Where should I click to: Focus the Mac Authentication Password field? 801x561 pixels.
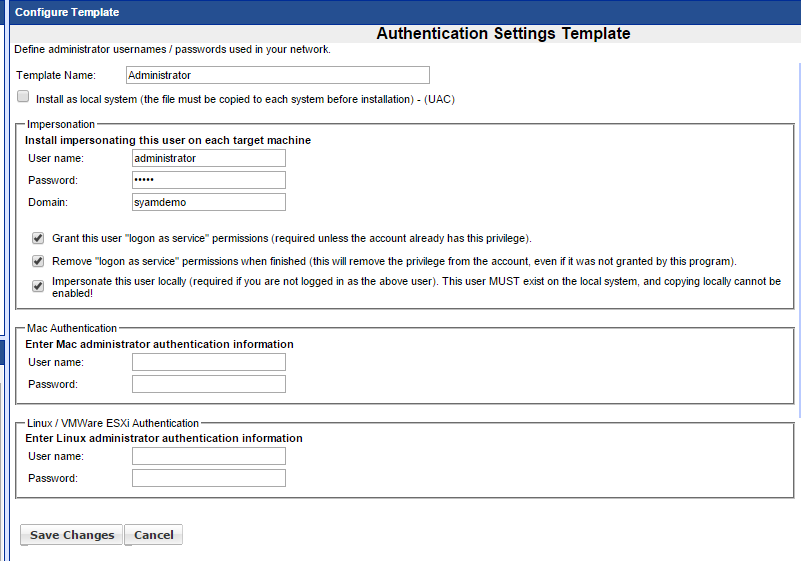tap(208, 384)
